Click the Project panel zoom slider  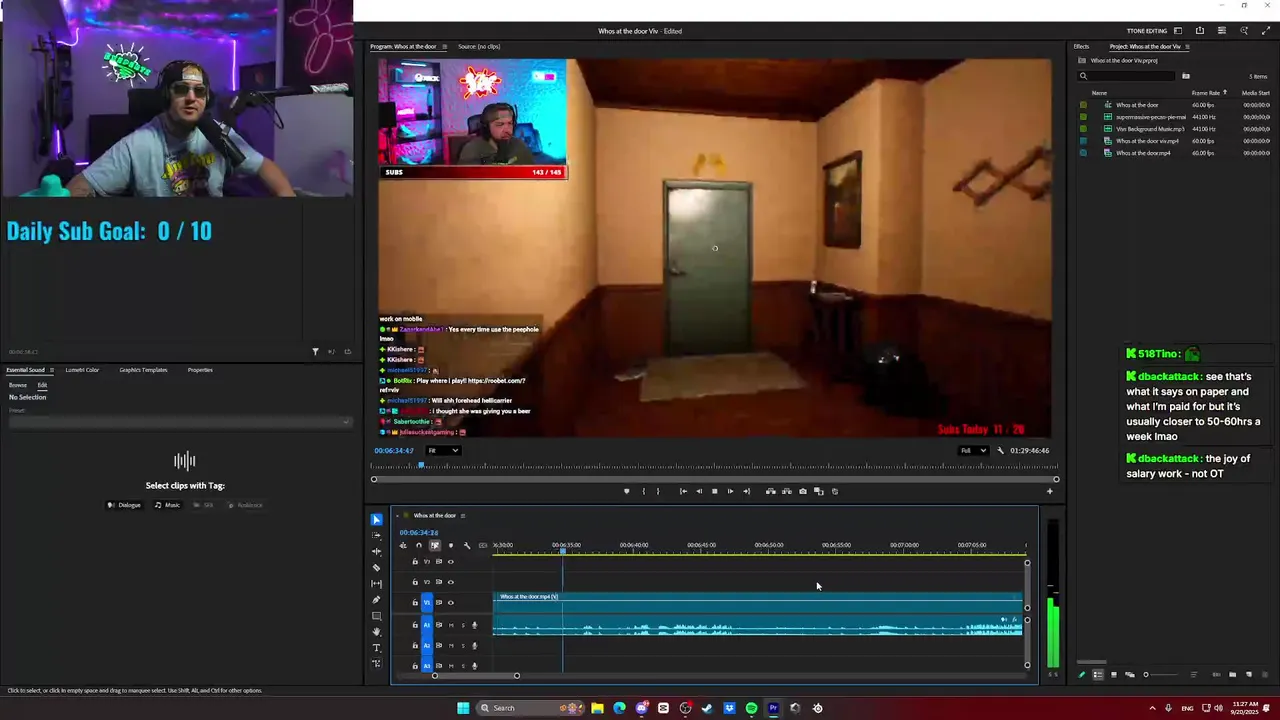pos(1160,675)
